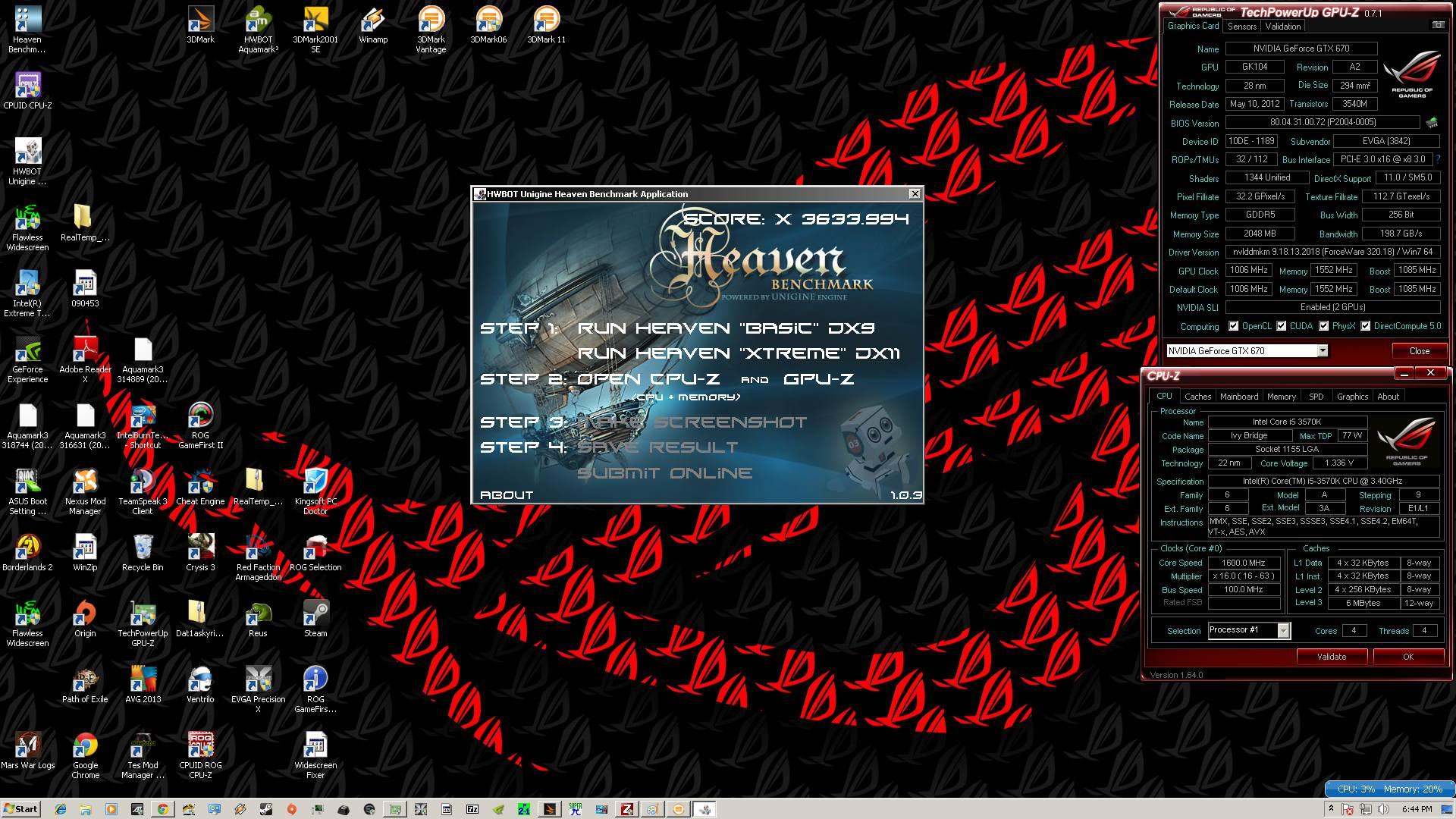Expand the GPU selection dropdown in GPU-Z

(1322, 350)
